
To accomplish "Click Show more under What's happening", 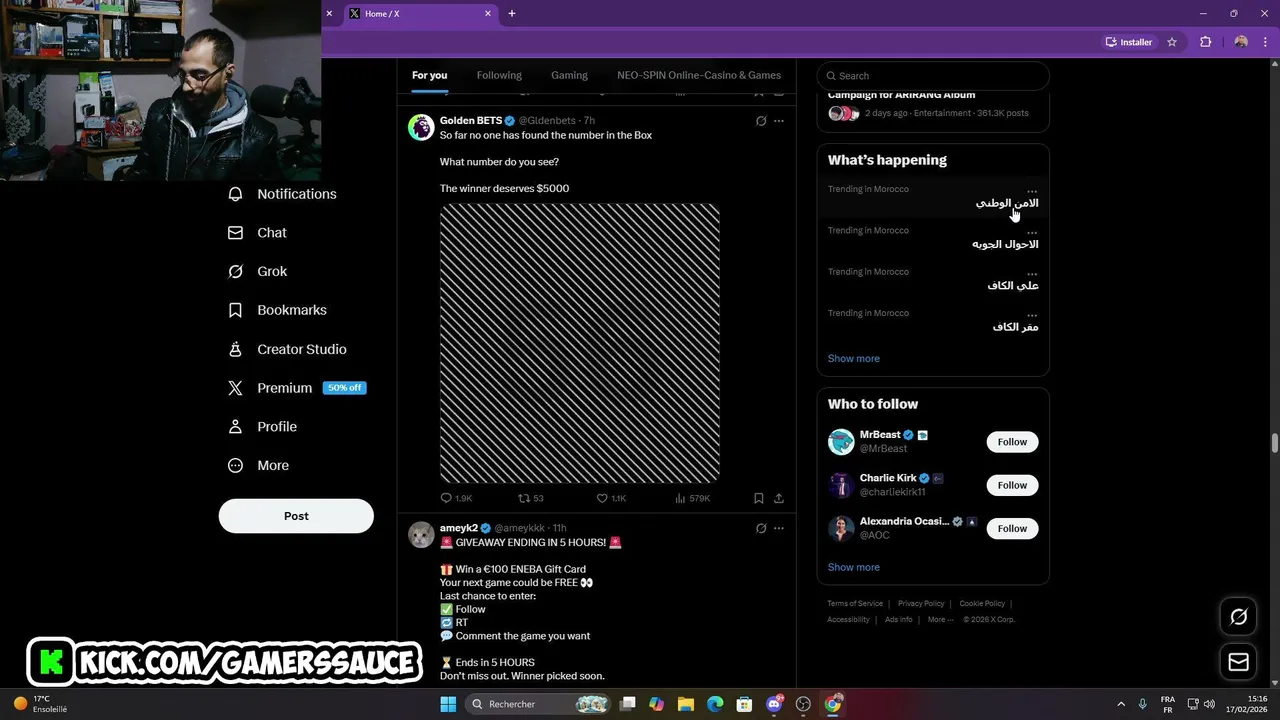I will 854,359.
